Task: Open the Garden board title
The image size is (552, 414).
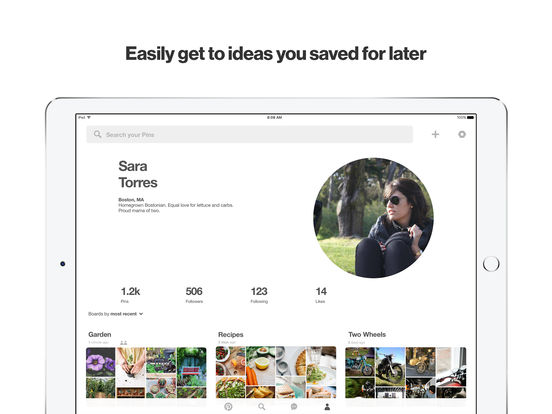Action: pyautogui.click(x=100, y=334)
